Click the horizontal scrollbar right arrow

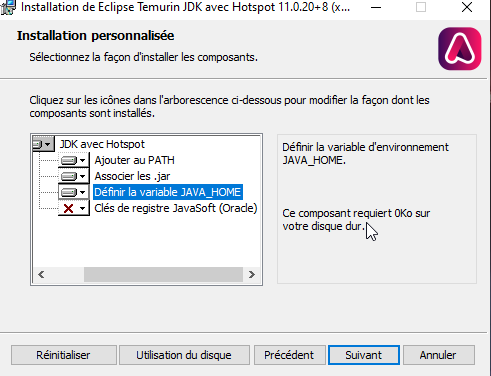(252, 274)
